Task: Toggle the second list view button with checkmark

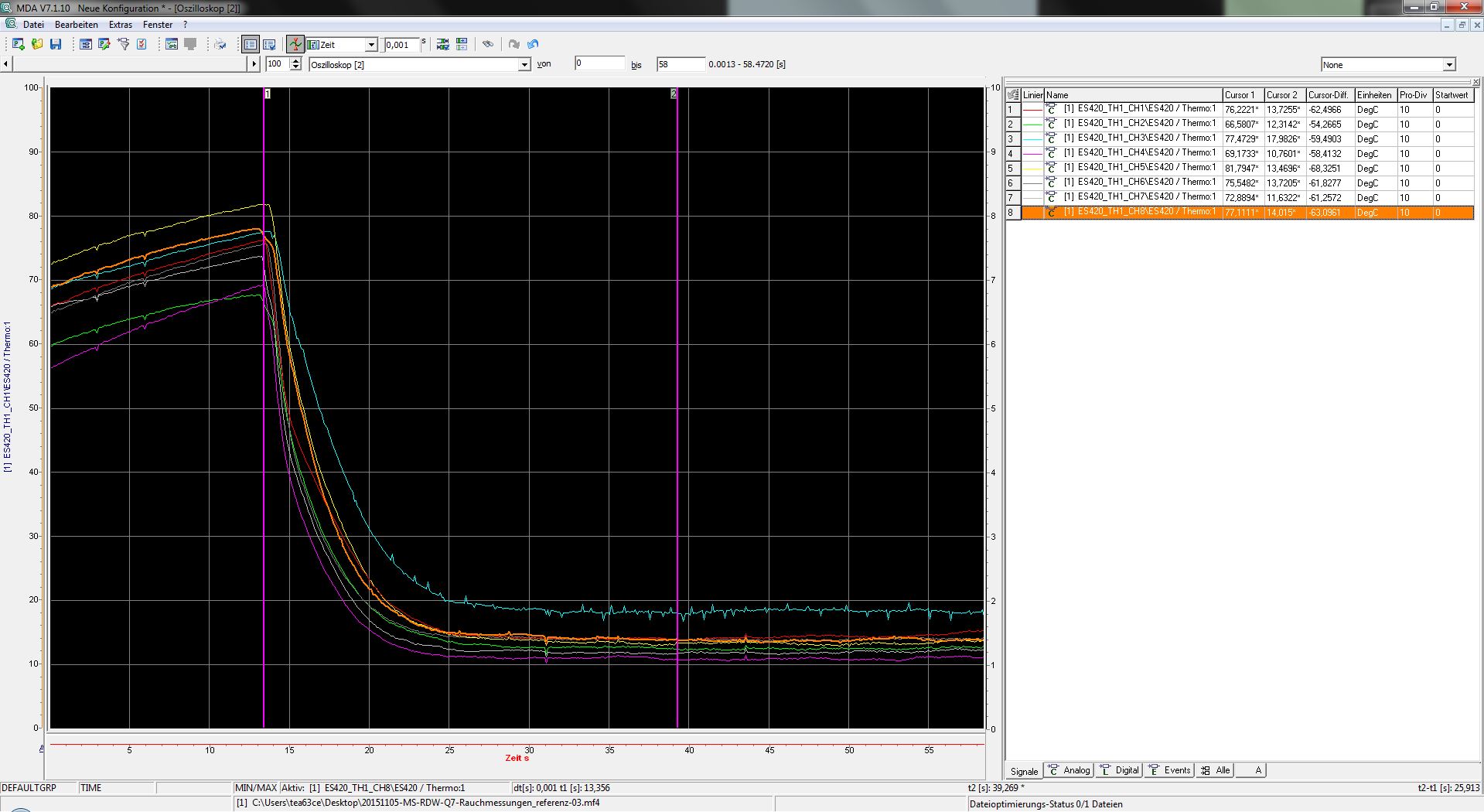Action: pyautogui.click(x=269, y=45)
